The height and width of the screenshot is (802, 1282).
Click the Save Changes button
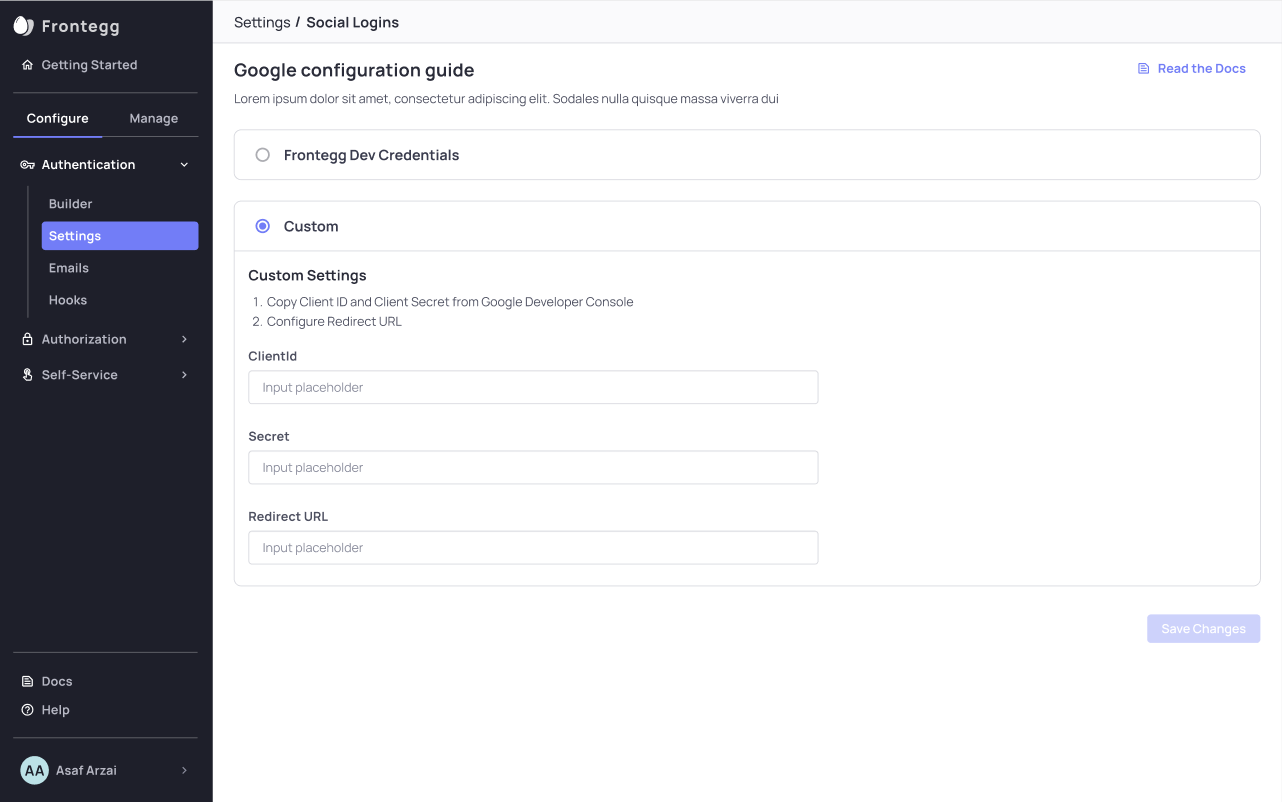click(x=1204, y=629)
